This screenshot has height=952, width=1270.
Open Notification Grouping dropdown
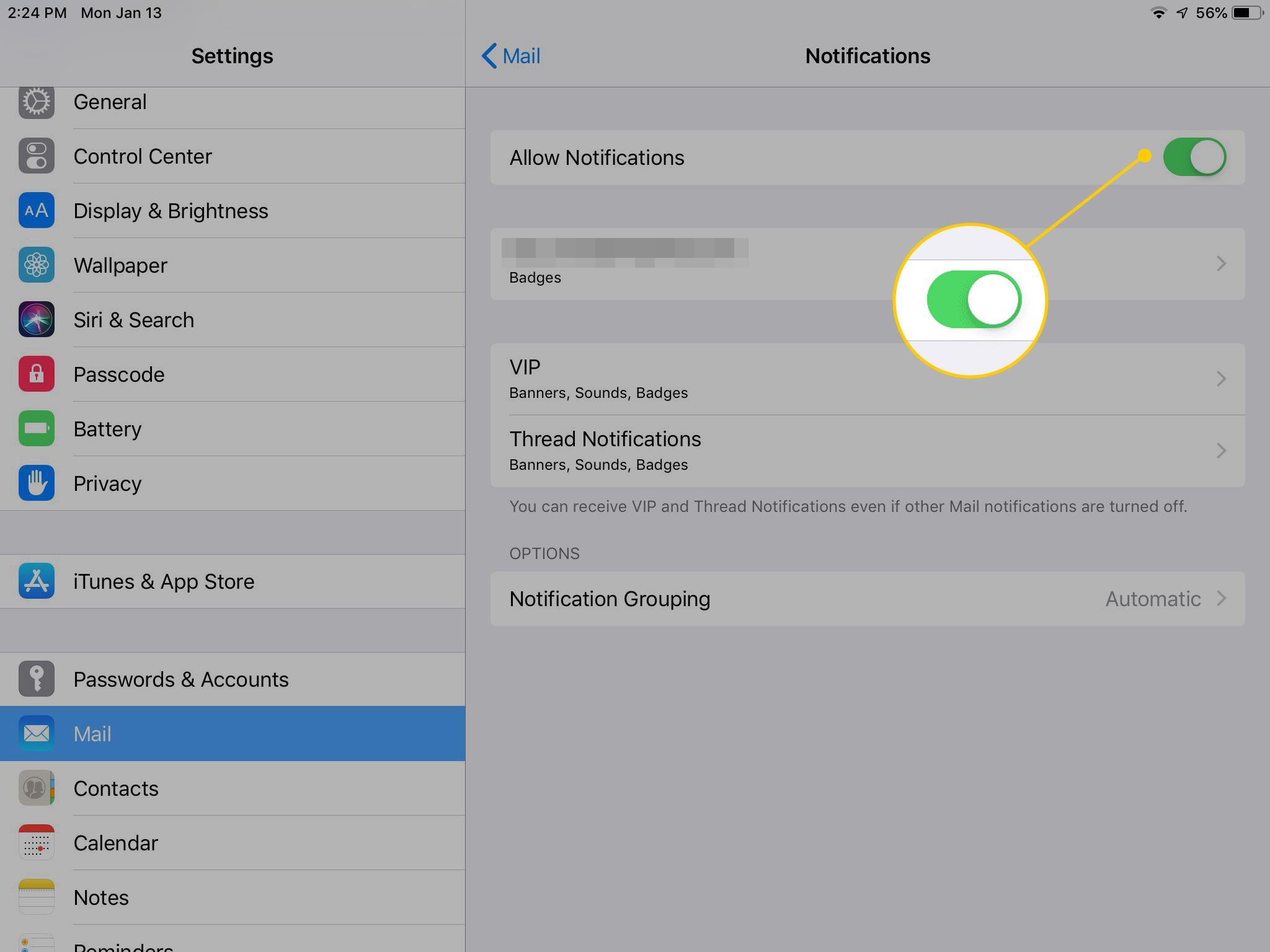pos(867,598)
